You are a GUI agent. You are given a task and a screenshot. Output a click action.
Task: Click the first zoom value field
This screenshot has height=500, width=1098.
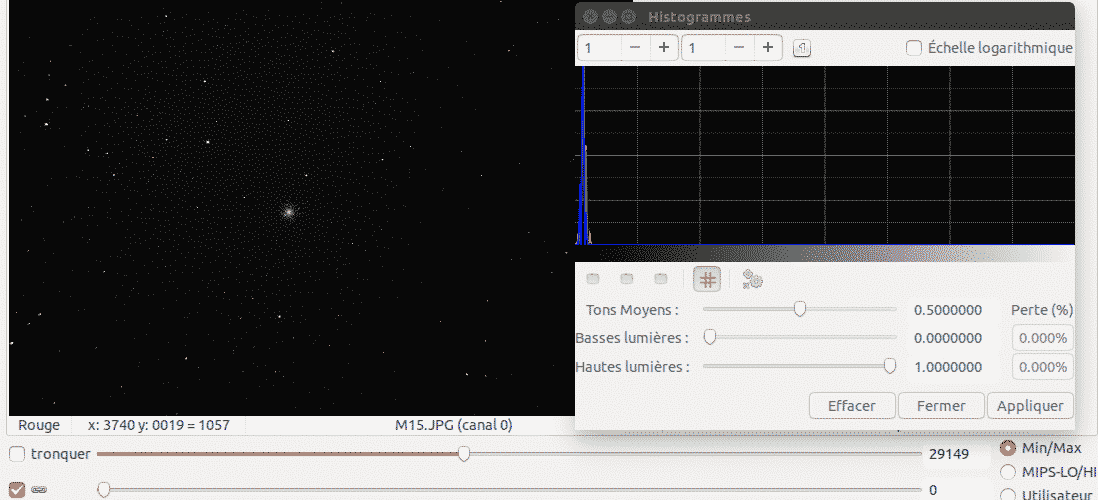(599, 48)
